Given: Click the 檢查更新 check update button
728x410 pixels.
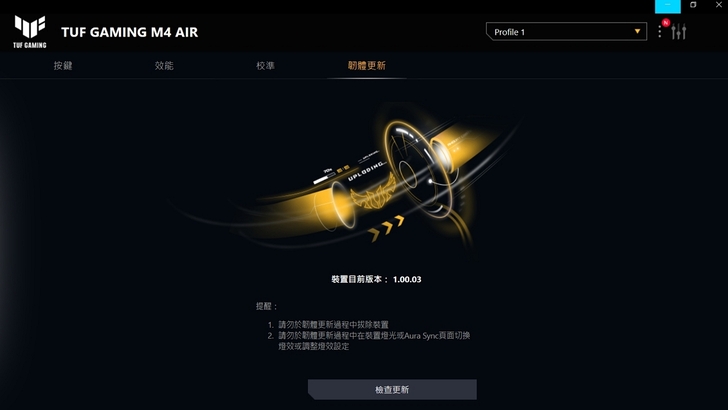Looking at the screenshot, I should click(392, 390).
